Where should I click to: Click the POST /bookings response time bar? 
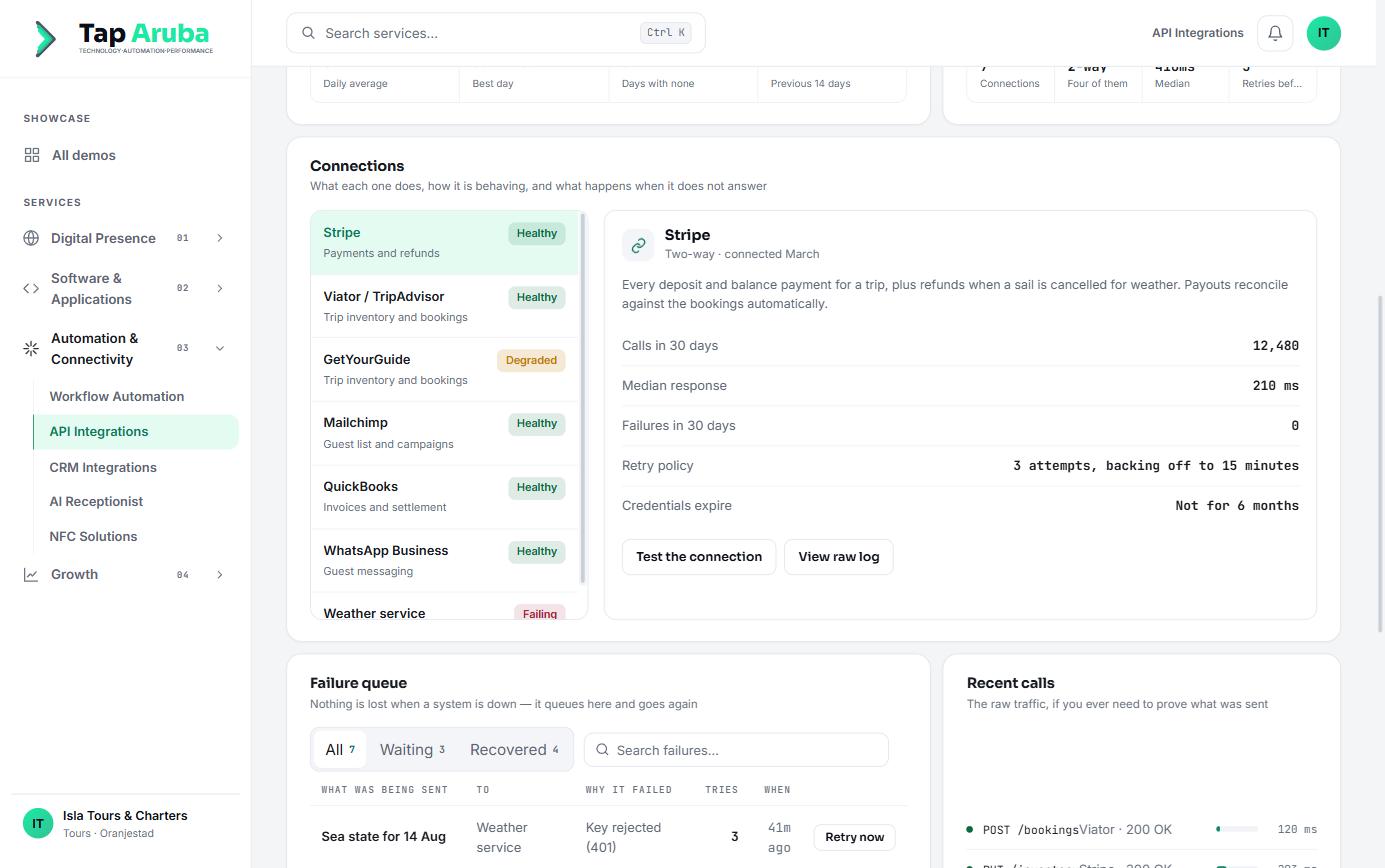point(1237,829)
